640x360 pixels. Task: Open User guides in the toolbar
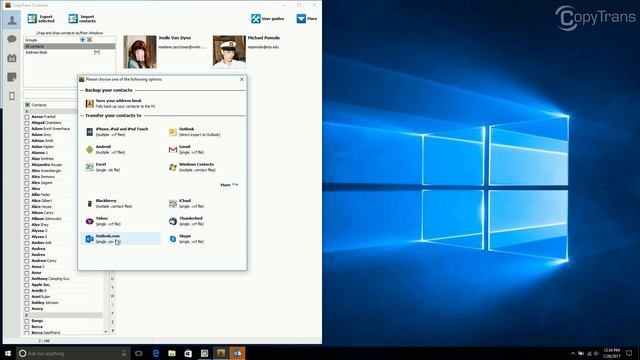tap(267, 19)
